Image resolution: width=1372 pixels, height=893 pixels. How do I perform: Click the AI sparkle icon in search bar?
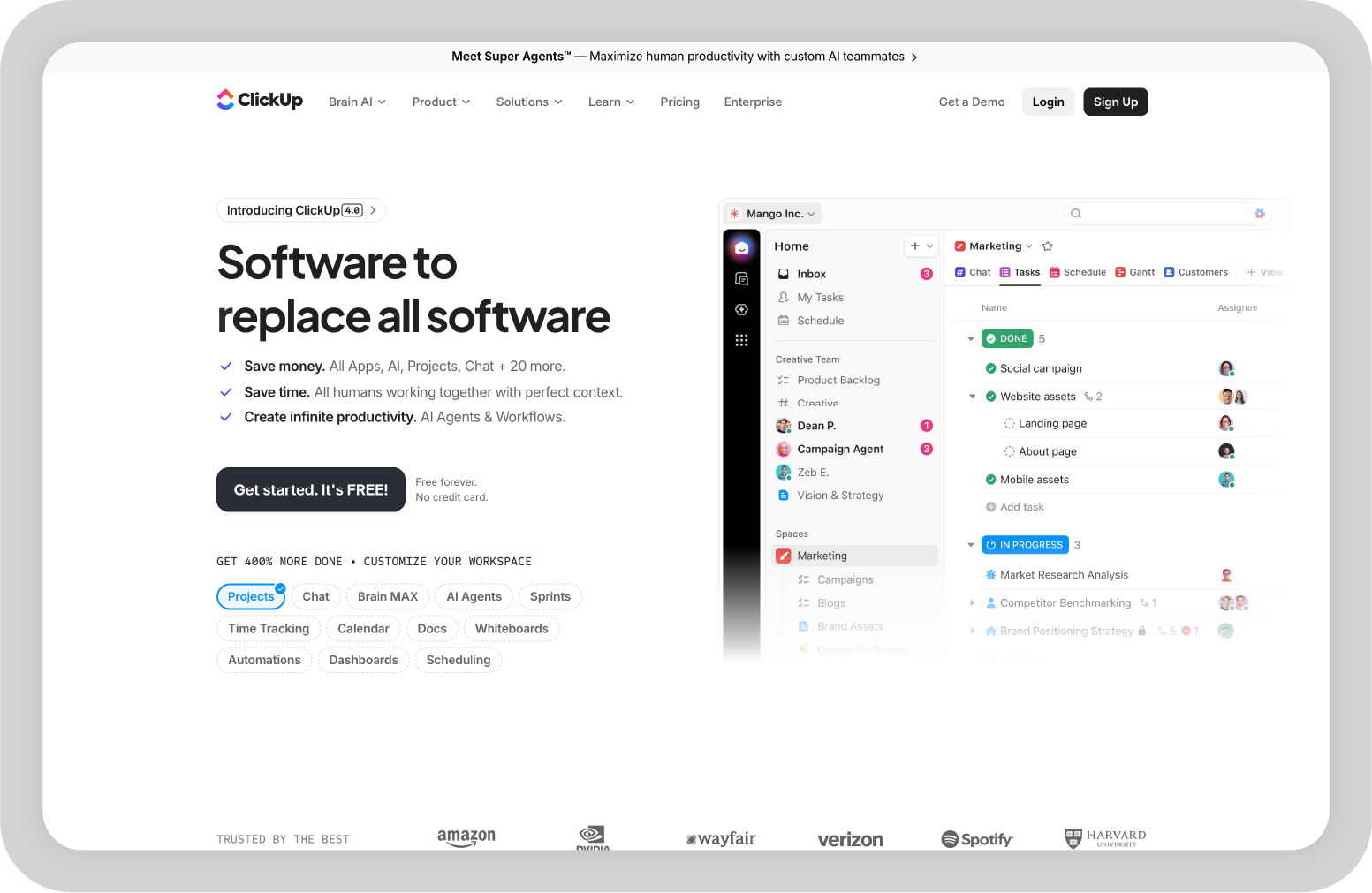[1260, 214]
